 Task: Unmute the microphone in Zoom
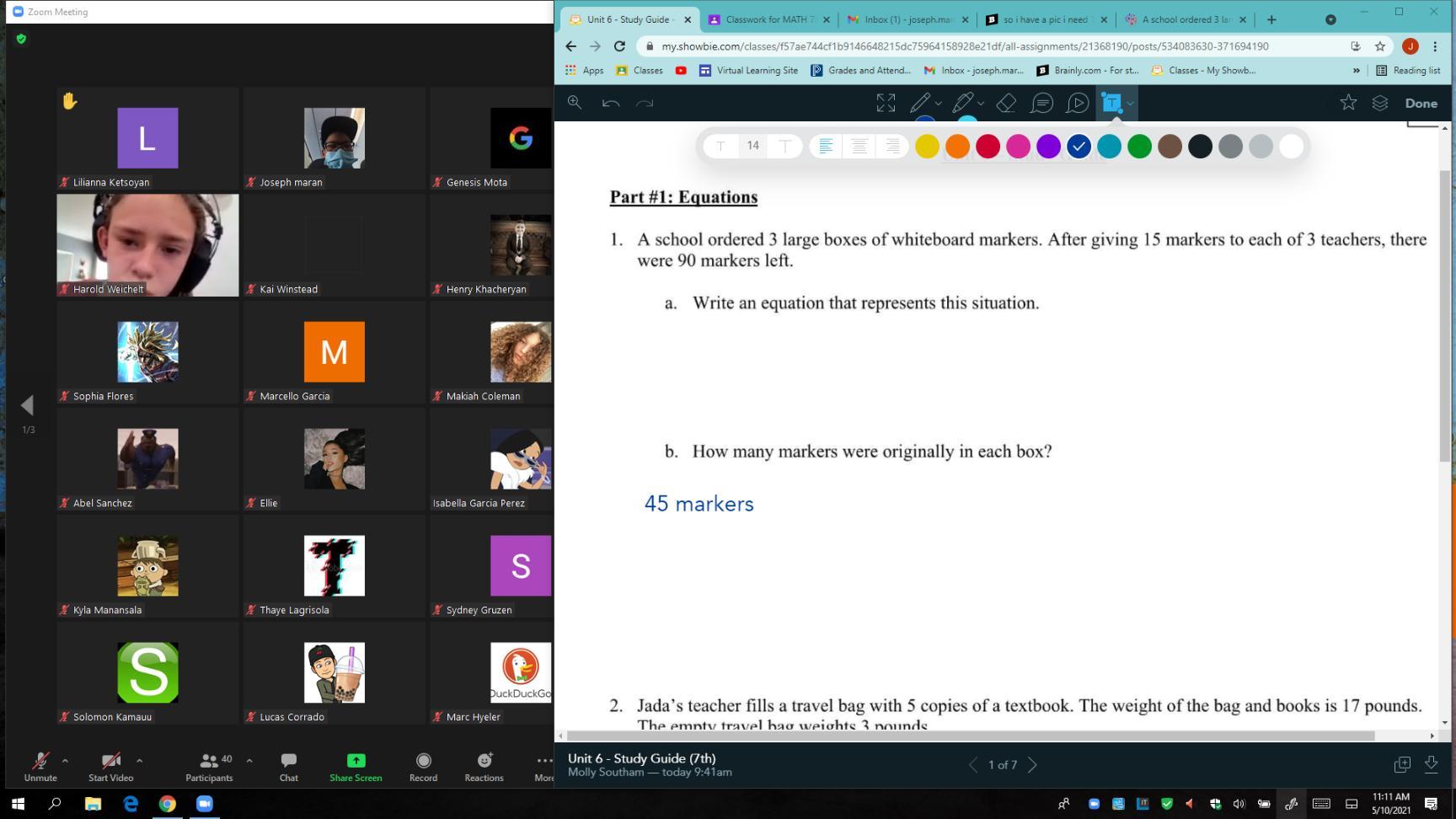coord(40,766)
